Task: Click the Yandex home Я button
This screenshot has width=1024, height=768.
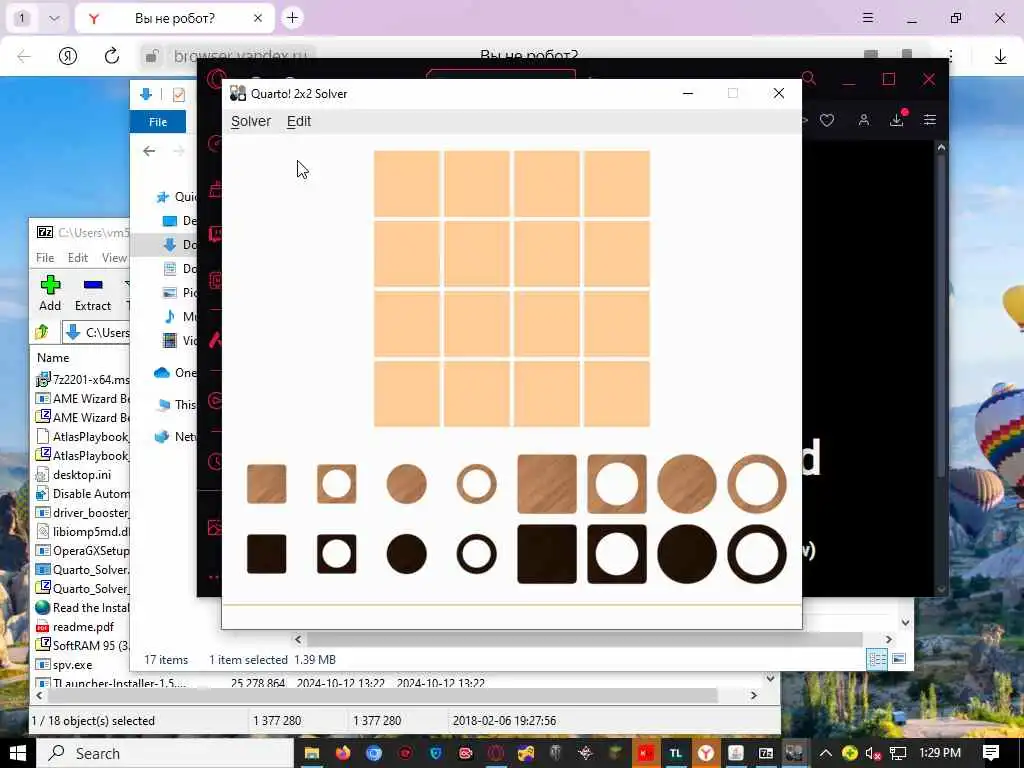Action: pos(68,56)
